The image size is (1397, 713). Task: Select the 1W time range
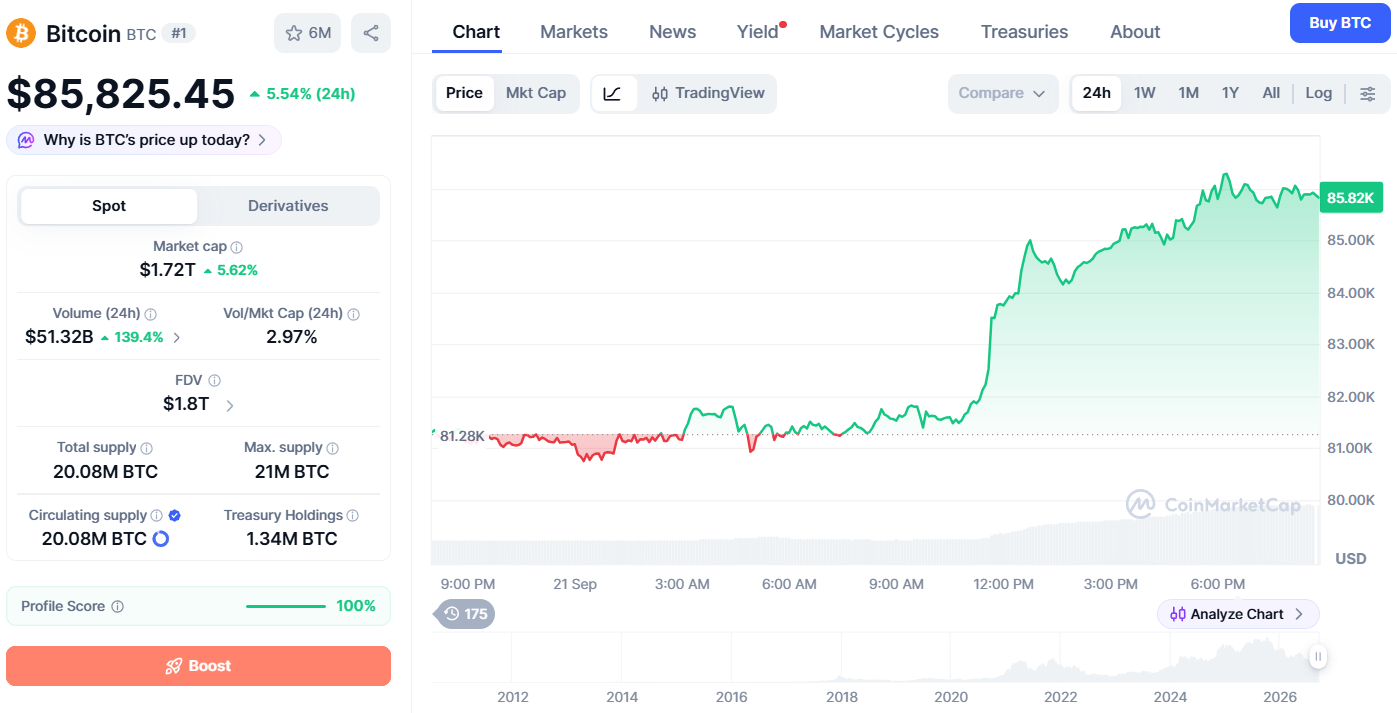1145,93
